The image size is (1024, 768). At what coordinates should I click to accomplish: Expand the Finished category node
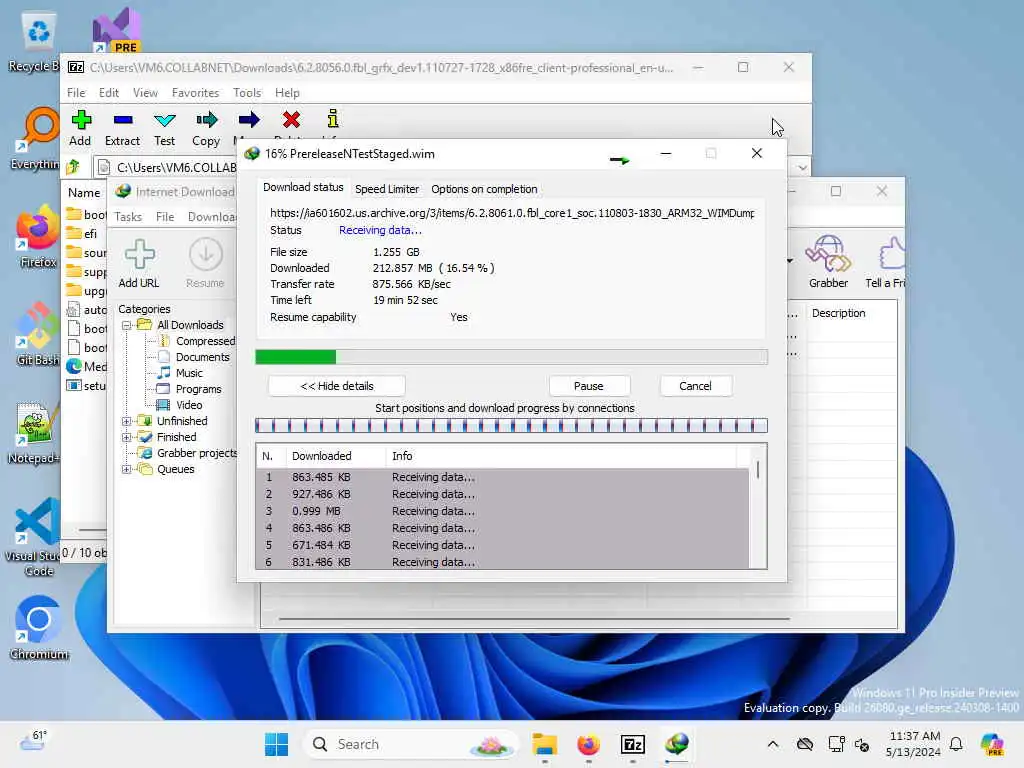click(x=127, y=438)
